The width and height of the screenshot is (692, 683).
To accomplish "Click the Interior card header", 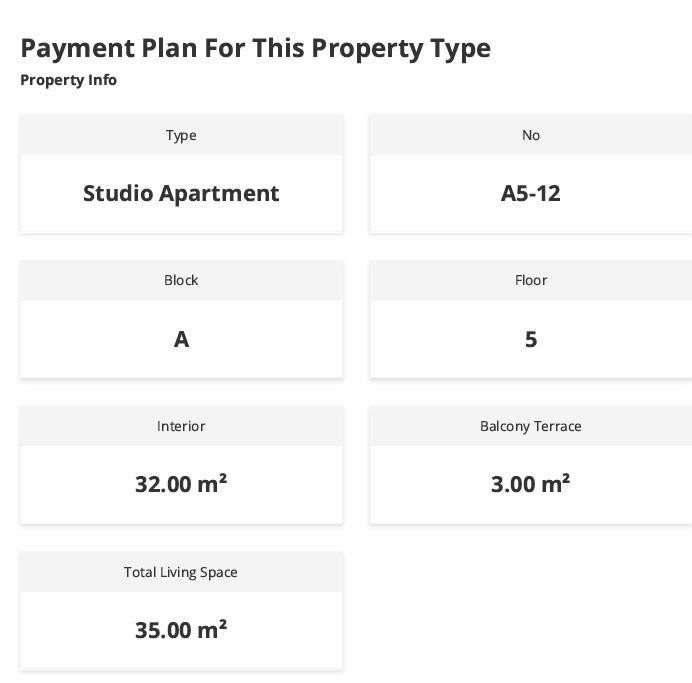I will coord(181,426).
